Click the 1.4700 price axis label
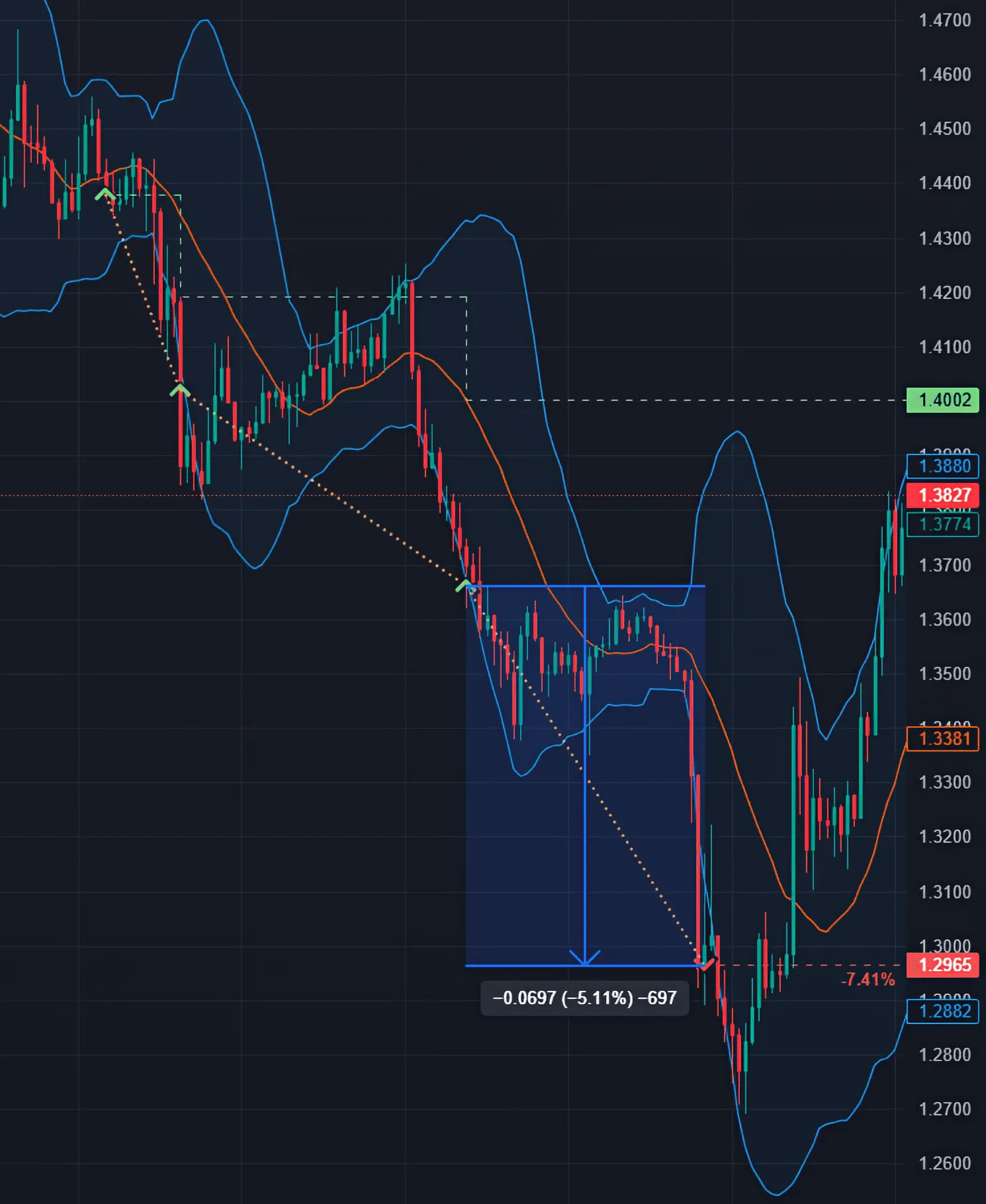986x1204 pixels. [945, 21]
